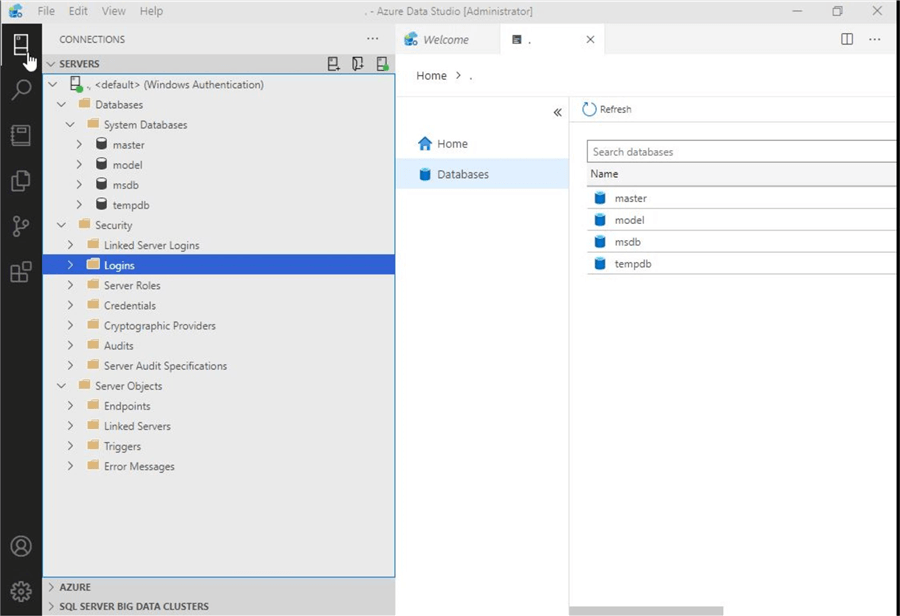This screenshot has width=900, height=616.
Task: Click the Search databases input field
Action: 740,152
